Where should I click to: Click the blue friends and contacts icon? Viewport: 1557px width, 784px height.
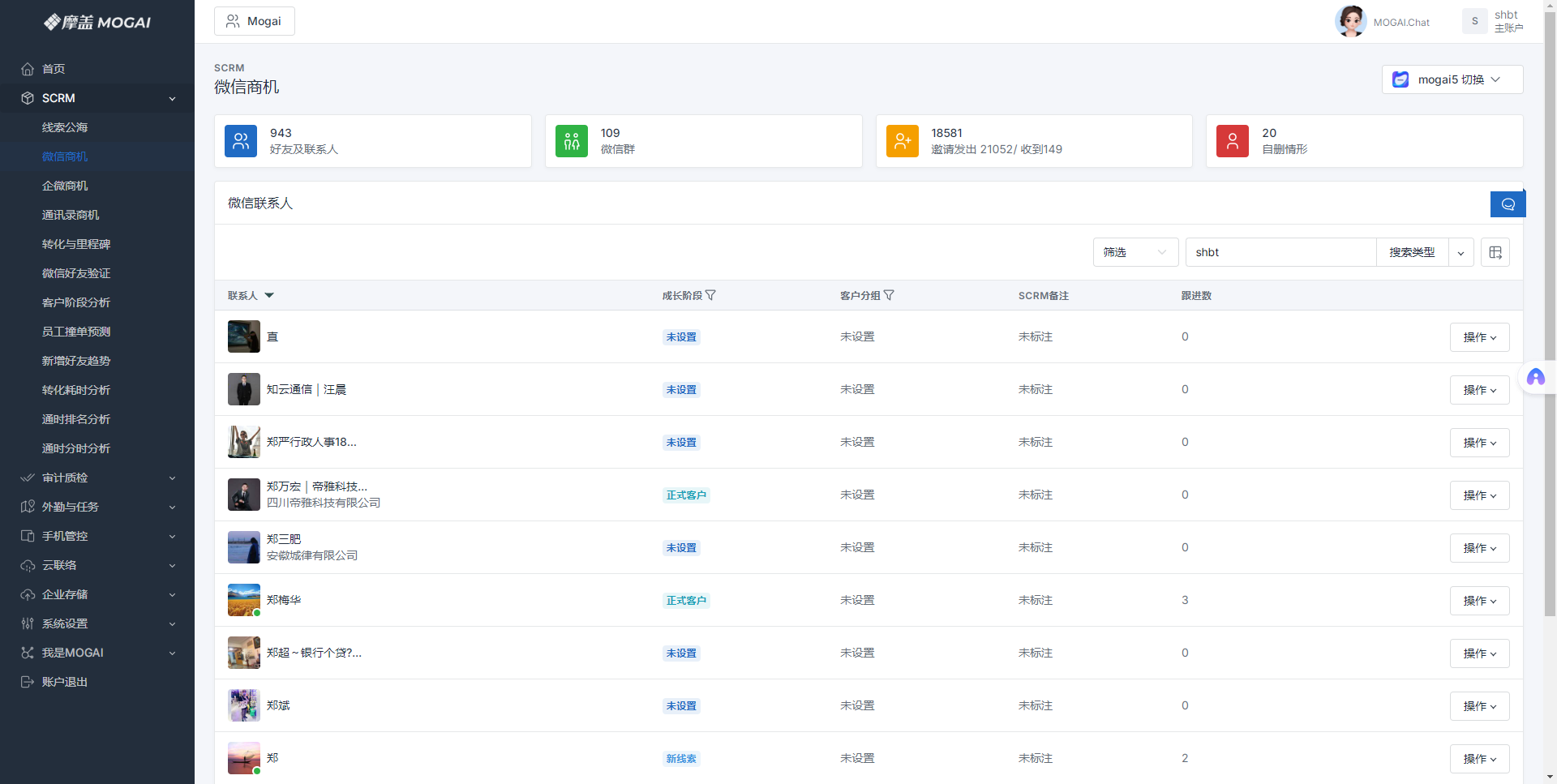click(x=241, y=141)
